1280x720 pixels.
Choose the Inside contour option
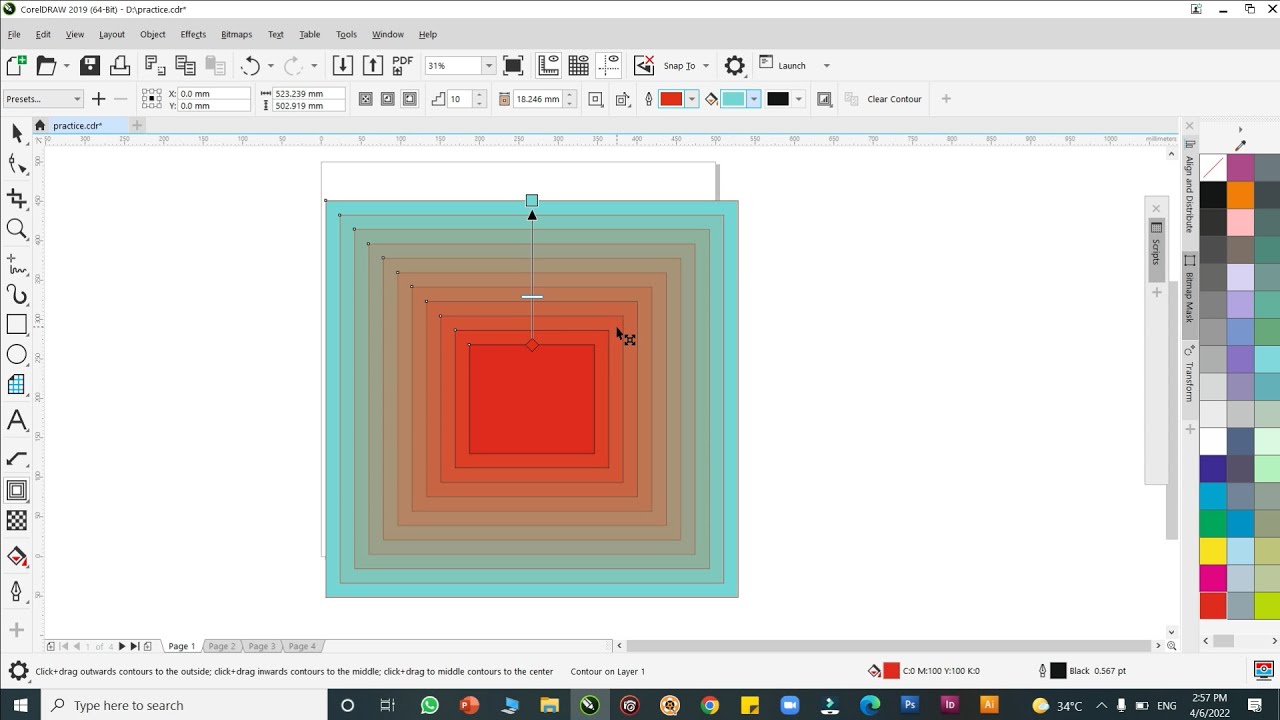tap(387, 99)
